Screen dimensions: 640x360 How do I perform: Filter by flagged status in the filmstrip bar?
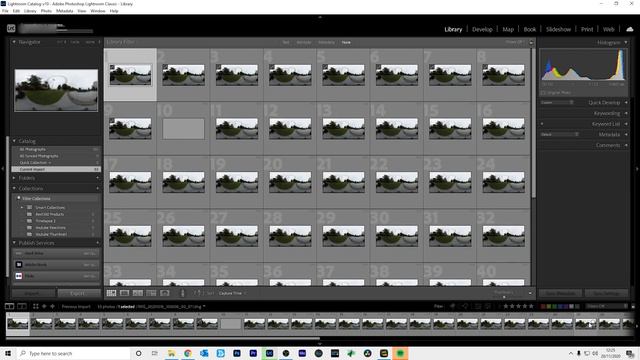453,306
